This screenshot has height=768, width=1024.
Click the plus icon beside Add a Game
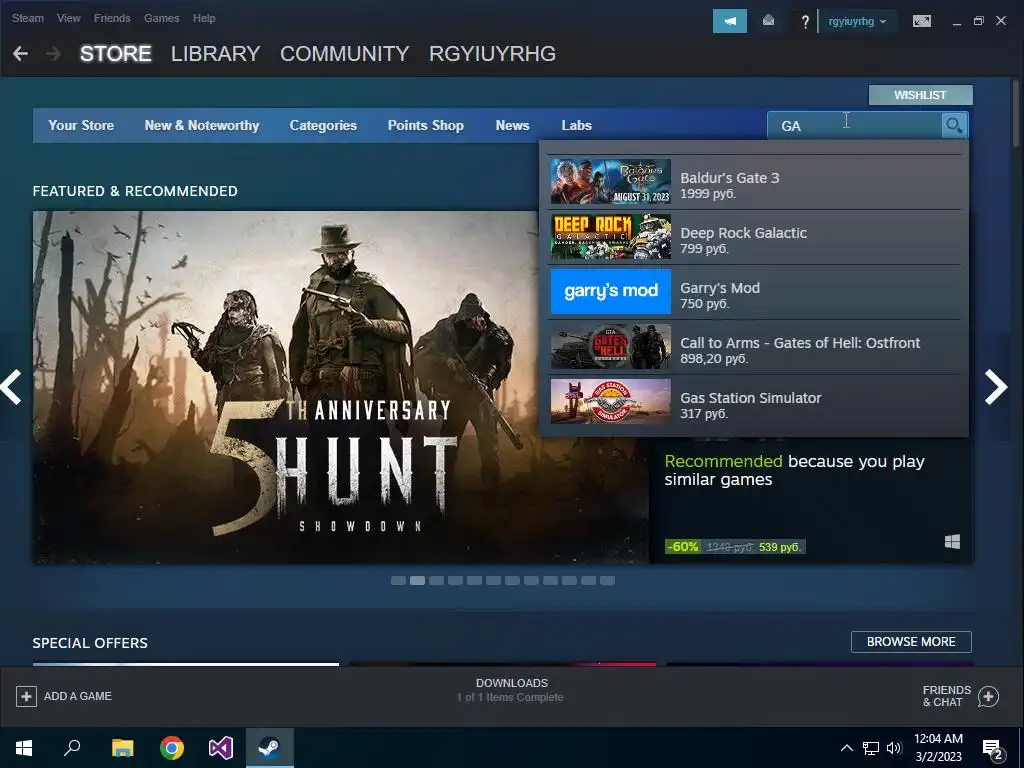(x=26, y=696)
